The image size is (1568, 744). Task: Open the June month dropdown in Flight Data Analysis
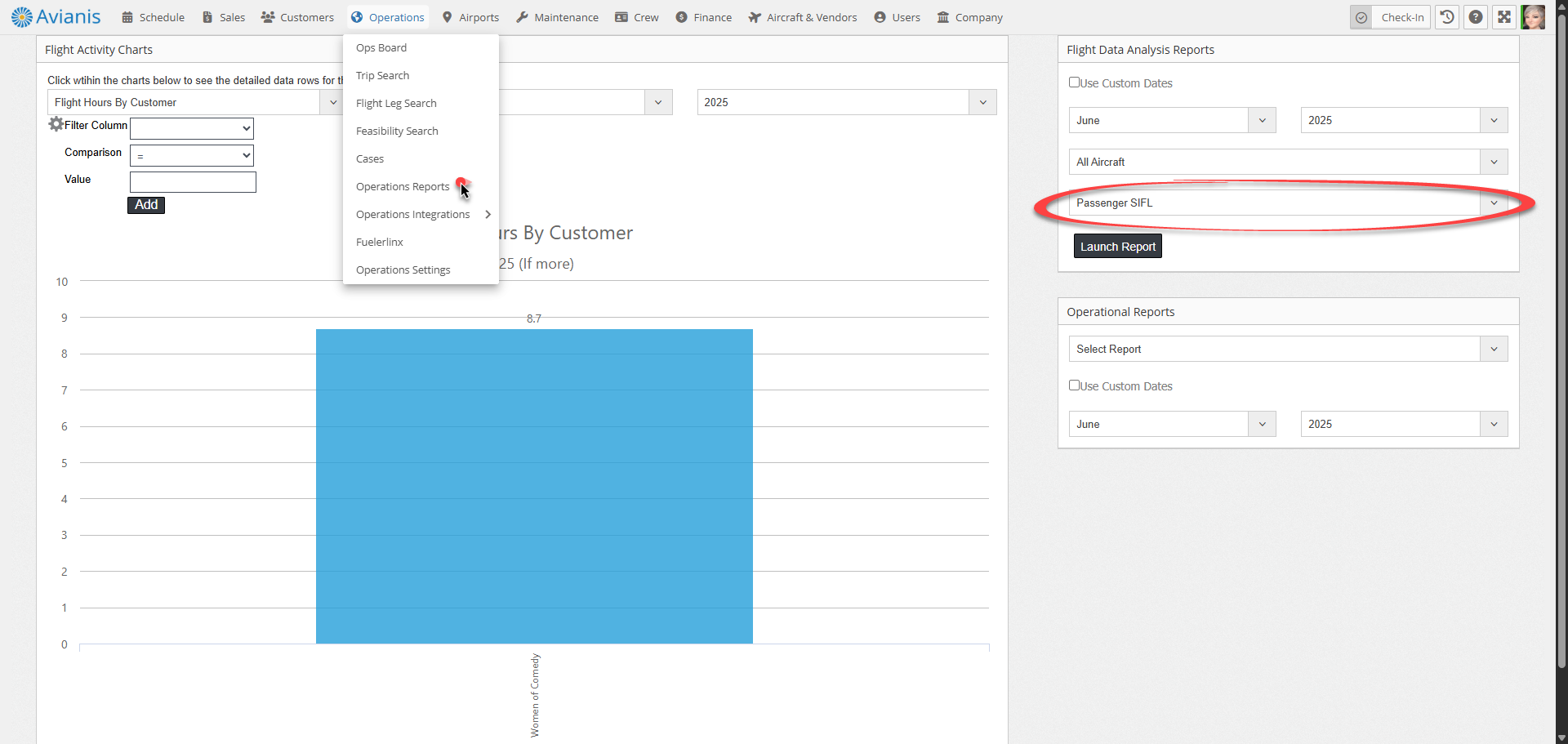coord(1172,120)
